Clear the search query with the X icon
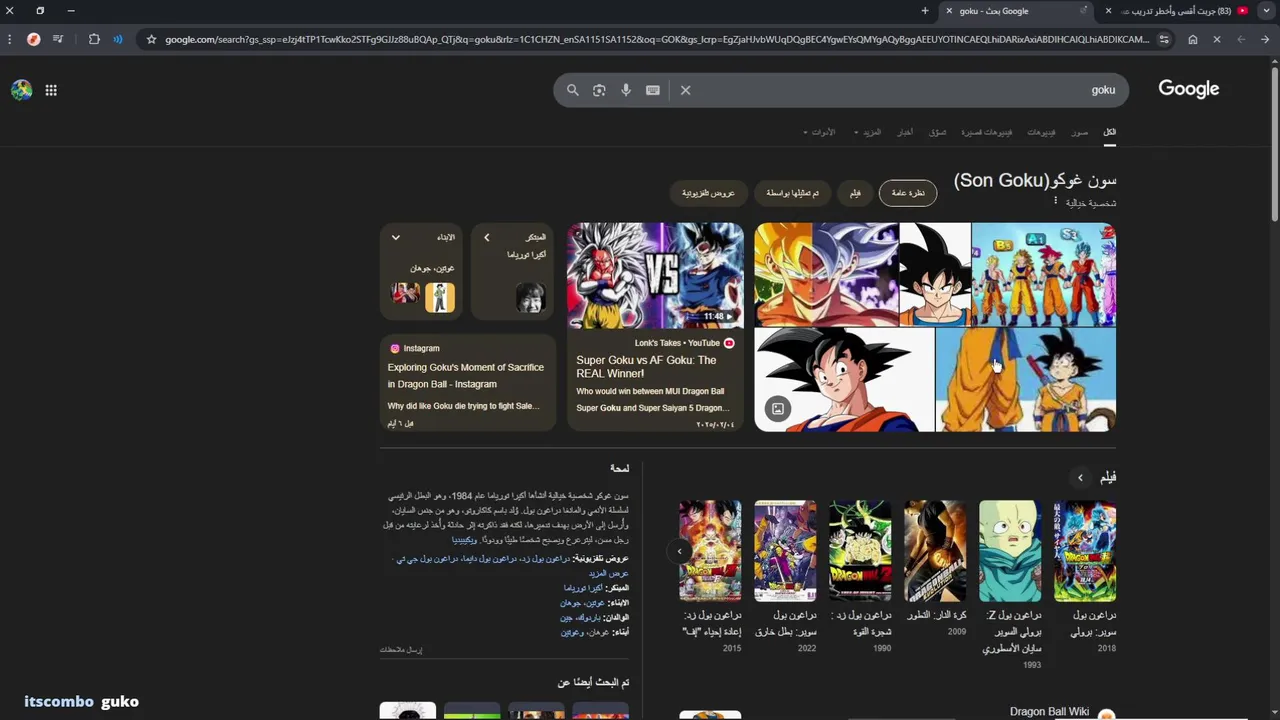The width and height of the screenshot is (1280, 720). pos(685,90)
